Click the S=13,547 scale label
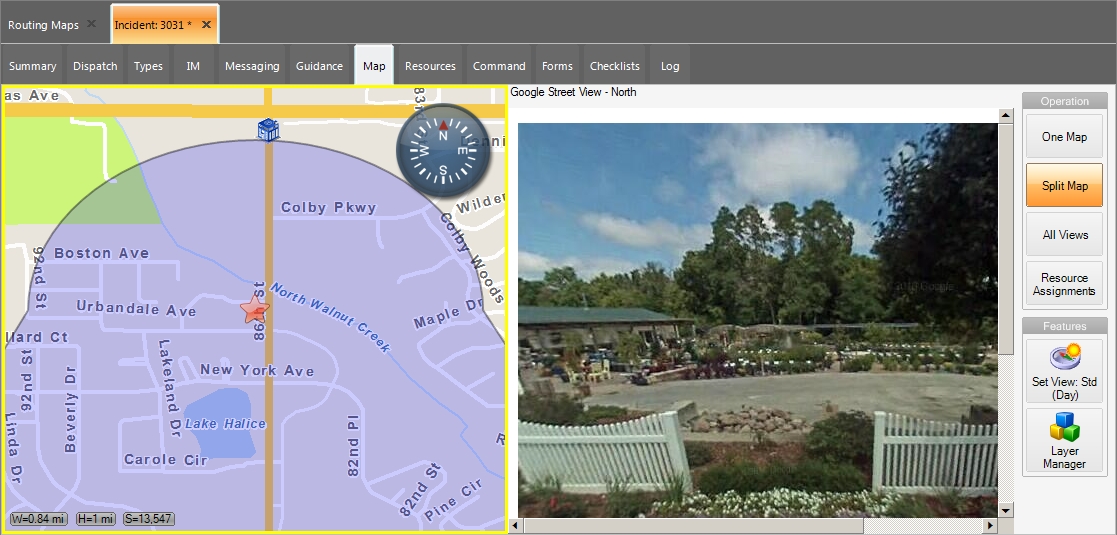This screenshot has width=1117, height=535. click(x=149, y=519)
